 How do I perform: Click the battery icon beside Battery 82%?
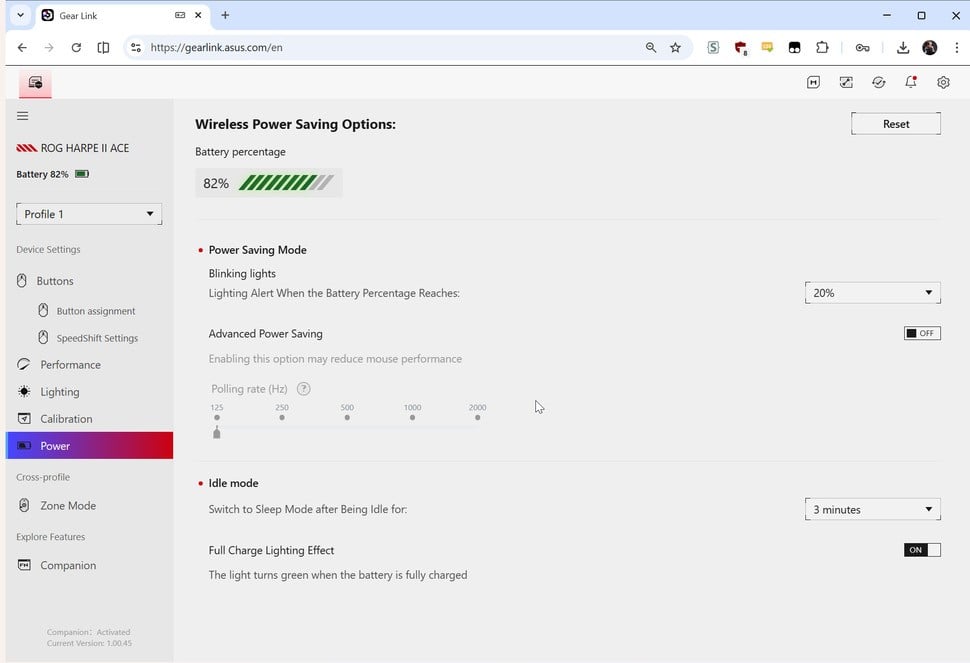[82, 174]
